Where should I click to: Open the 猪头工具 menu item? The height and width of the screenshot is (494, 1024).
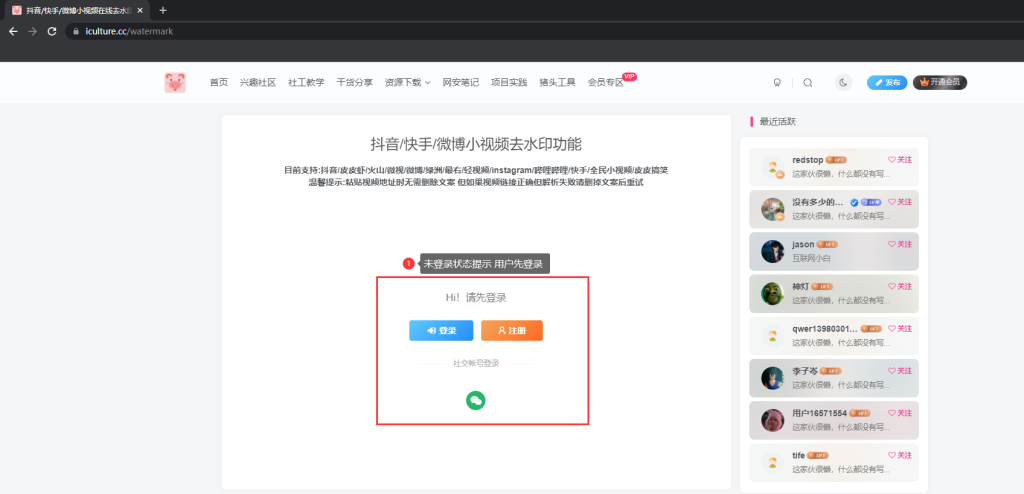pos(558,82)
